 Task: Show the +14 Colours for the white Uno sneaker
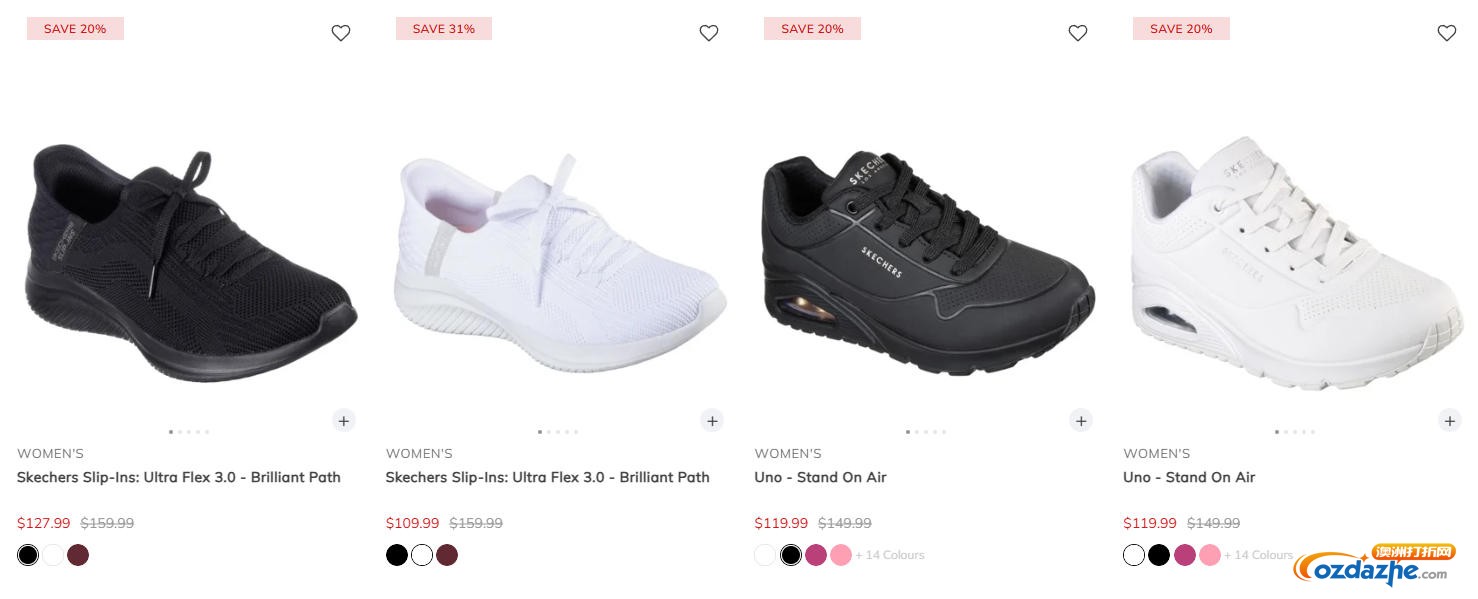pos(1258,555)
